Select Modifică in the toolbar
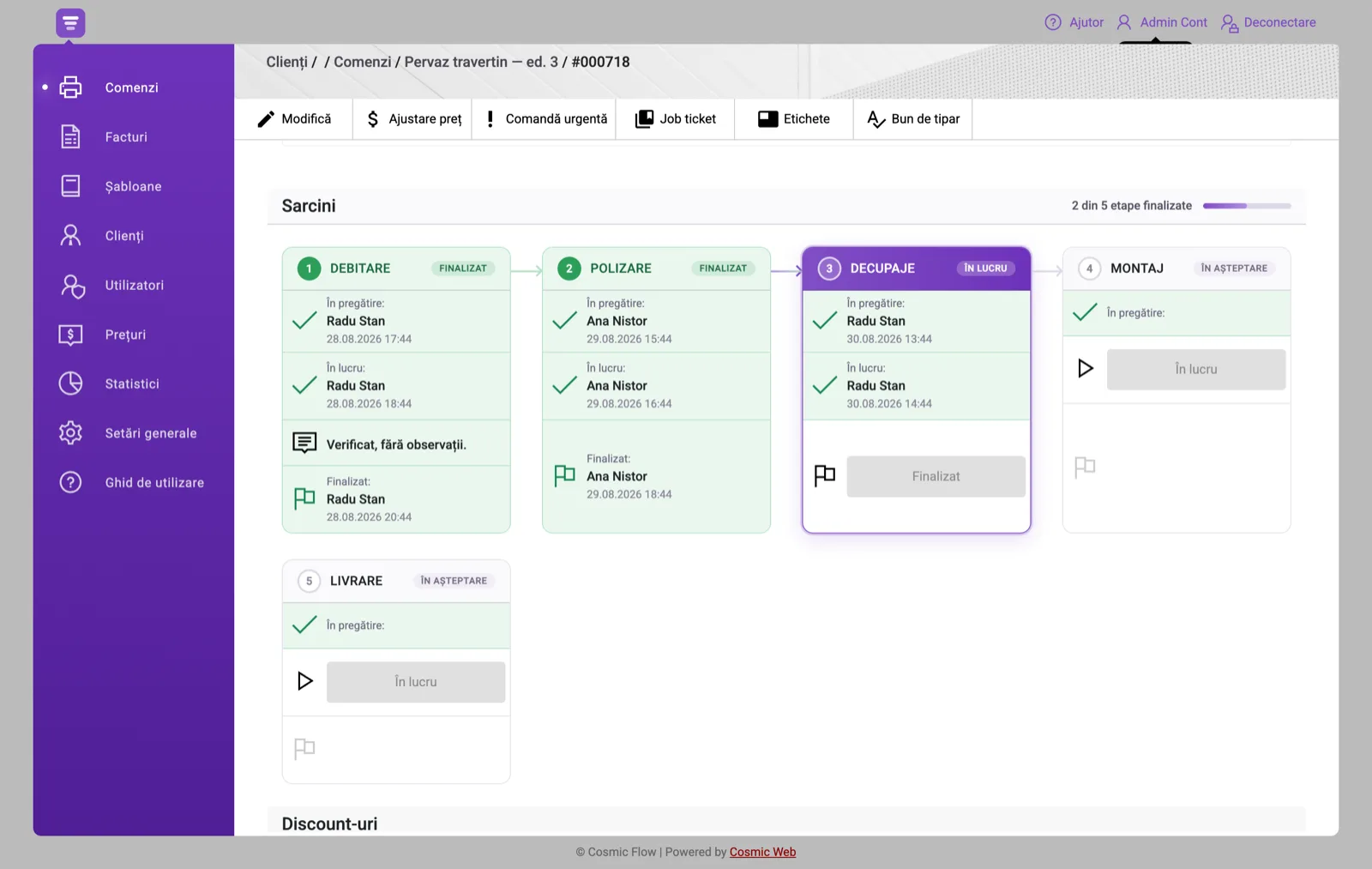The width and height of the screenshot is (1372, 869). (294, 119)
